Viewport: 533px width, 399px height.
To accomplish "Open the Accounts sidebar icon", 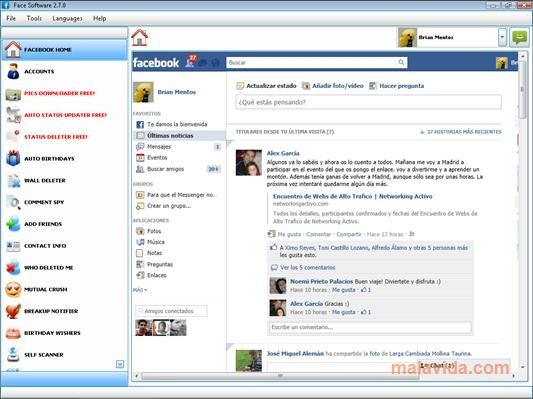I will coord(13,71).
